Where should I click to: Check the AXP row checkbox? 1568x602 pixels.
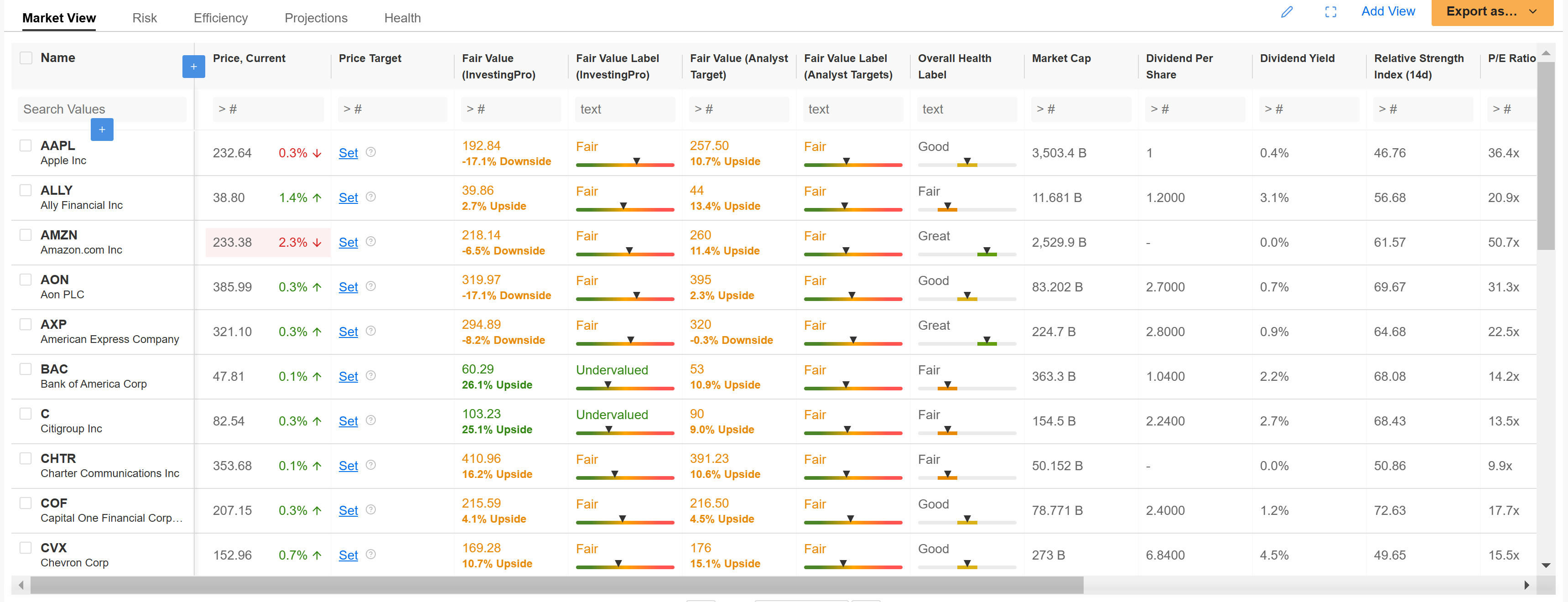coord(26,324)
